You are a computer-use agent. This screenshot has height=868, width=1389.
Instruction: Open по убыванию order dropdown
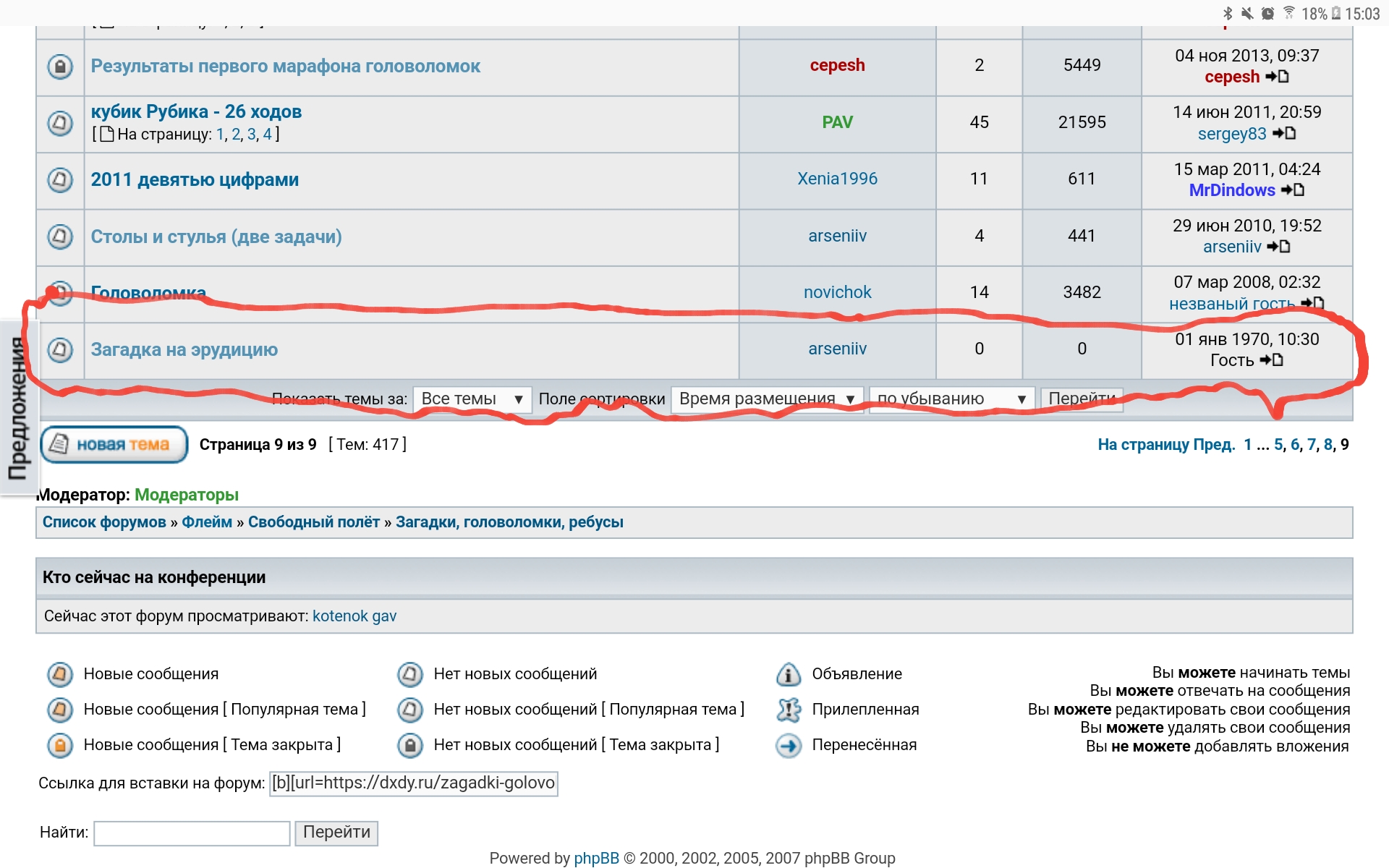click(951, 399)
